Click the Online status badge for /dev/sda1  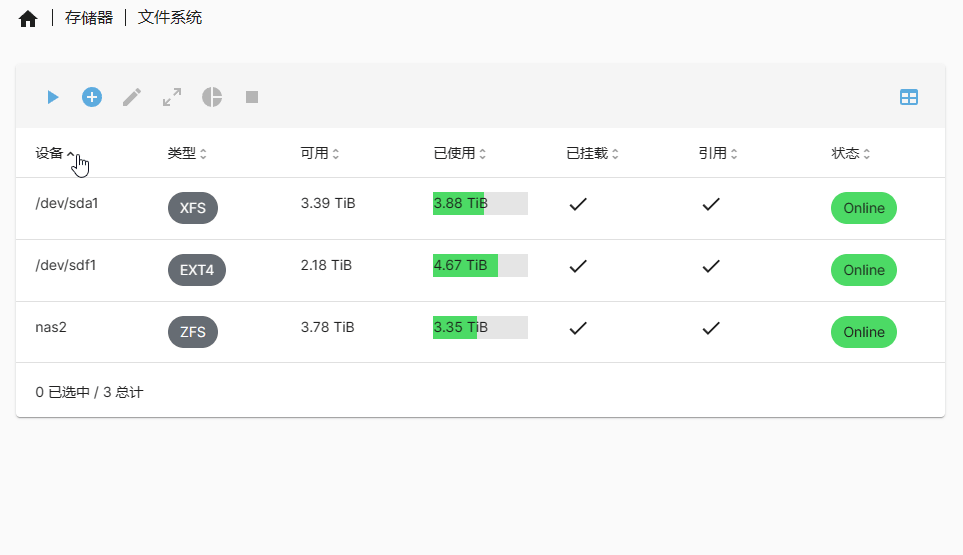pyautogui.click(x=863, y=208)
